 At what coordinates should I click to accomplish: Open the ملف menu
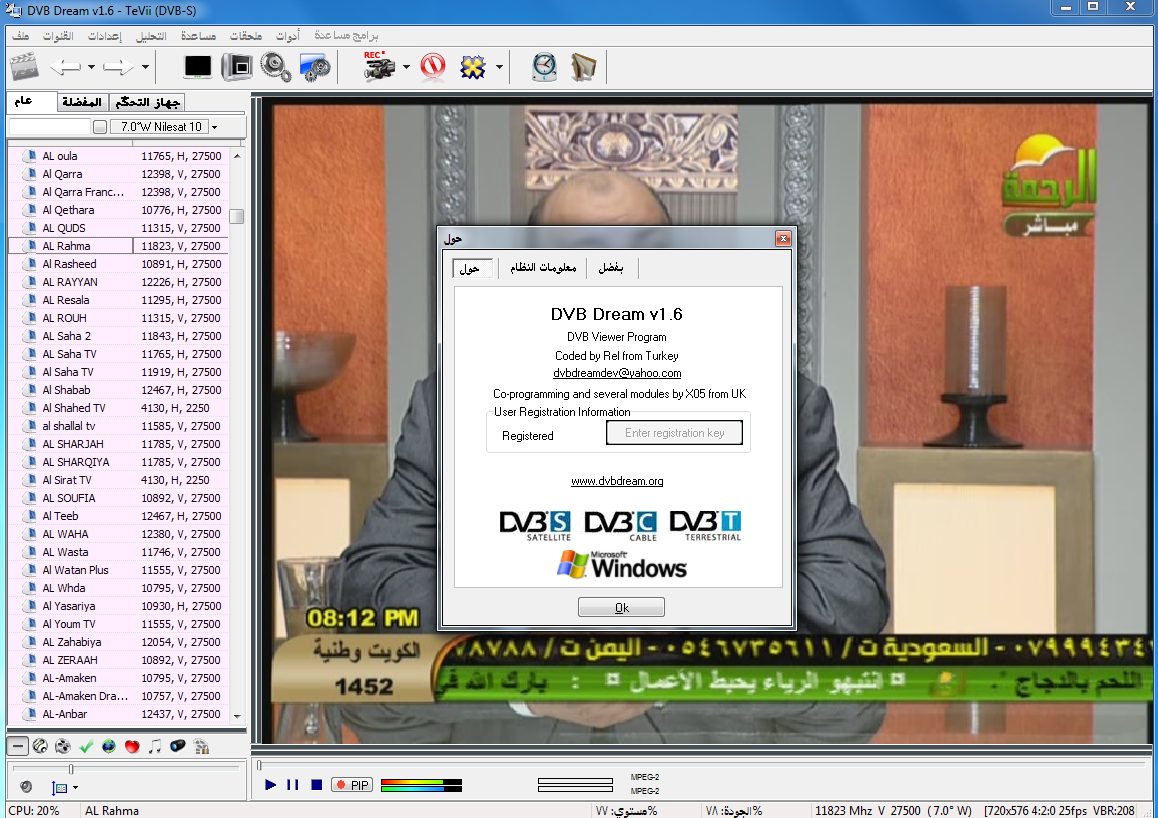(21, 35)
